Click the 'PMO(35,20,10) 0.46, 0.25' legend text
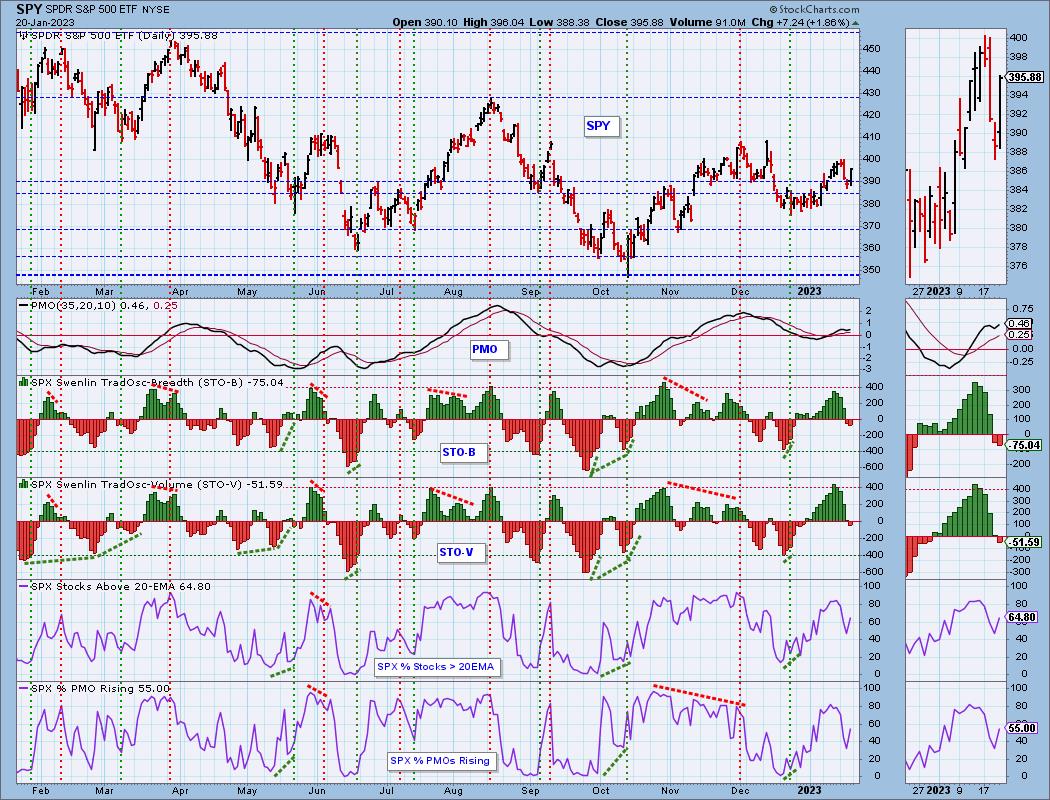Viewport: 1050px width, 800px height. pos(104,305)
